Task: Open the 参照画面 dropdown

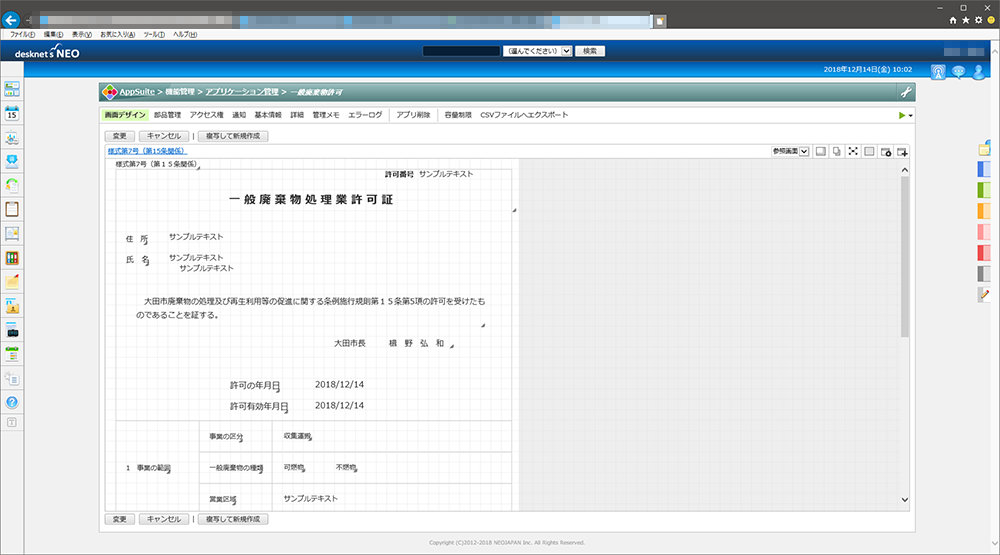Action: (790, 151)
